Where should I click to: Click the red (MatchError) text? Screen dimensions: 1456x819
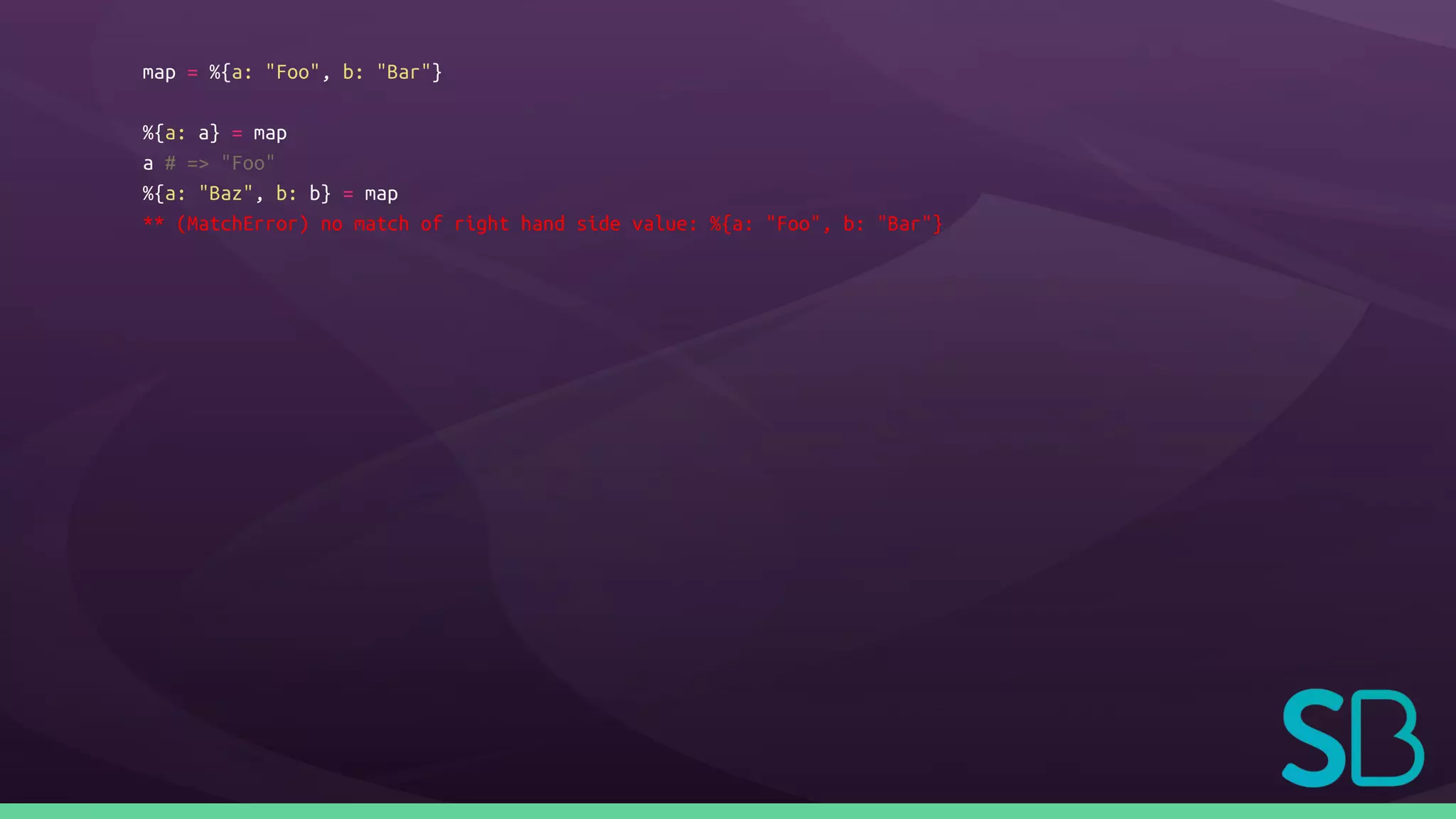242,224
